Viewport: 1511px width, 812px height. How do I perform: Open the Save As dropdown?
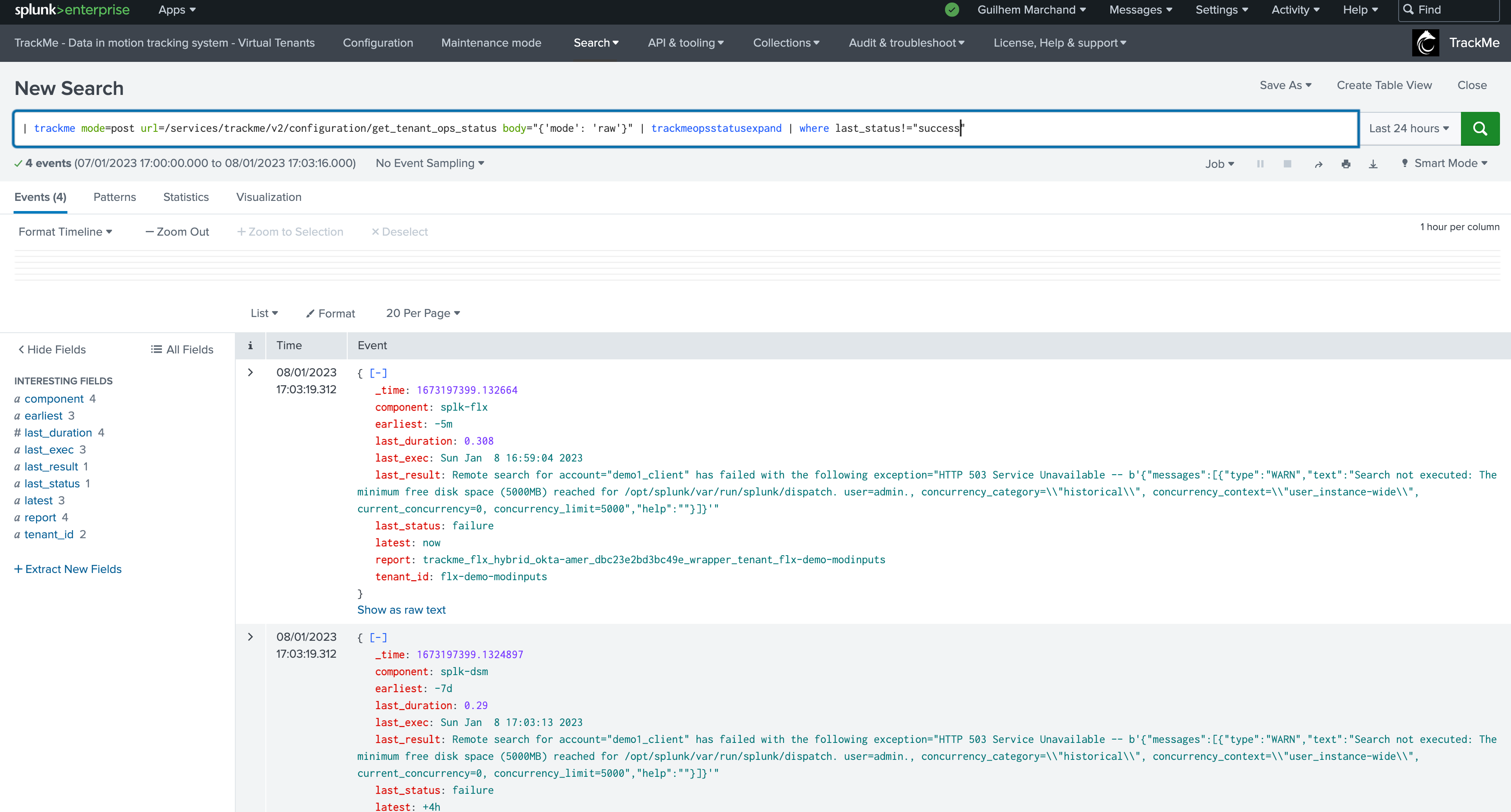click(1285, 86)
